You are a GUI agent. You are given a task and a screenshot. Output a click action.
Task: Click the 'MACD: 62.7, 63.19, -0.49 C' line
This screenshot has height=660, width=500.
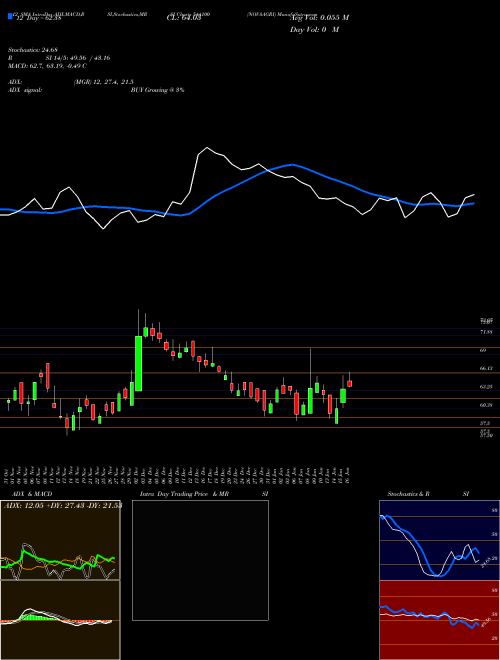coord(47,66)
